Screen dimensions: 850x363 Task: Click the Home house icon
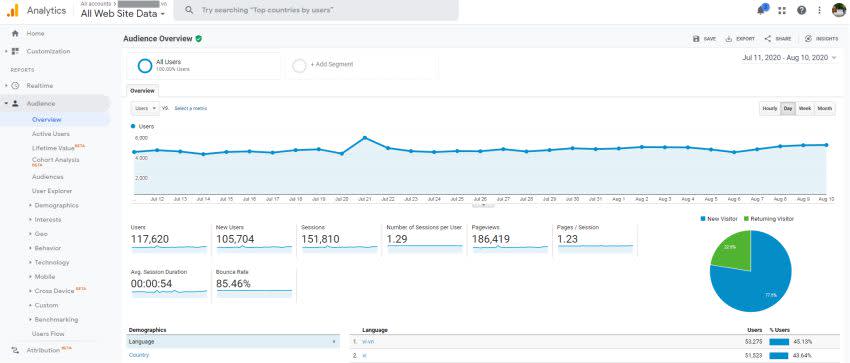point(15,34)
